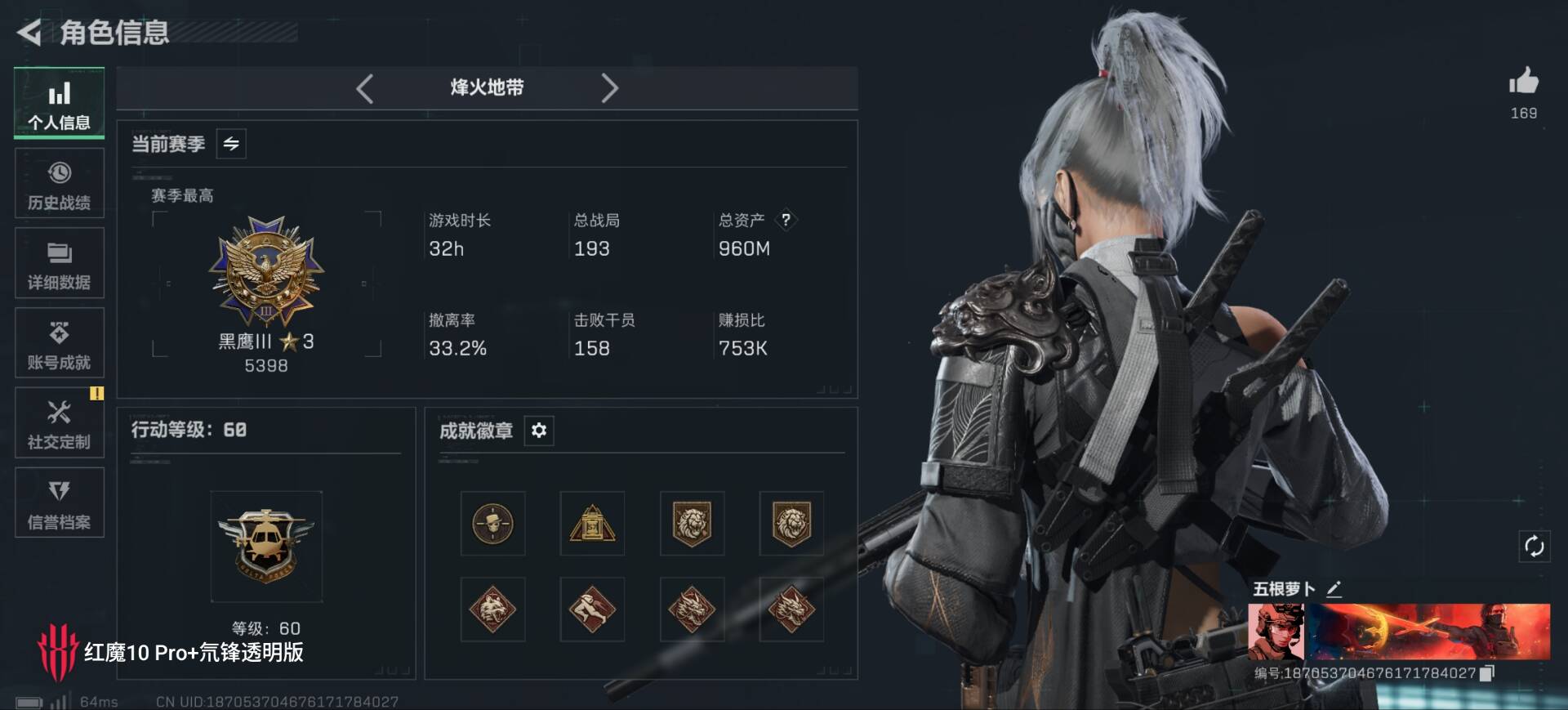
Task: Open 信誉档案 reputation section
Action: click(x=59, y=502)
